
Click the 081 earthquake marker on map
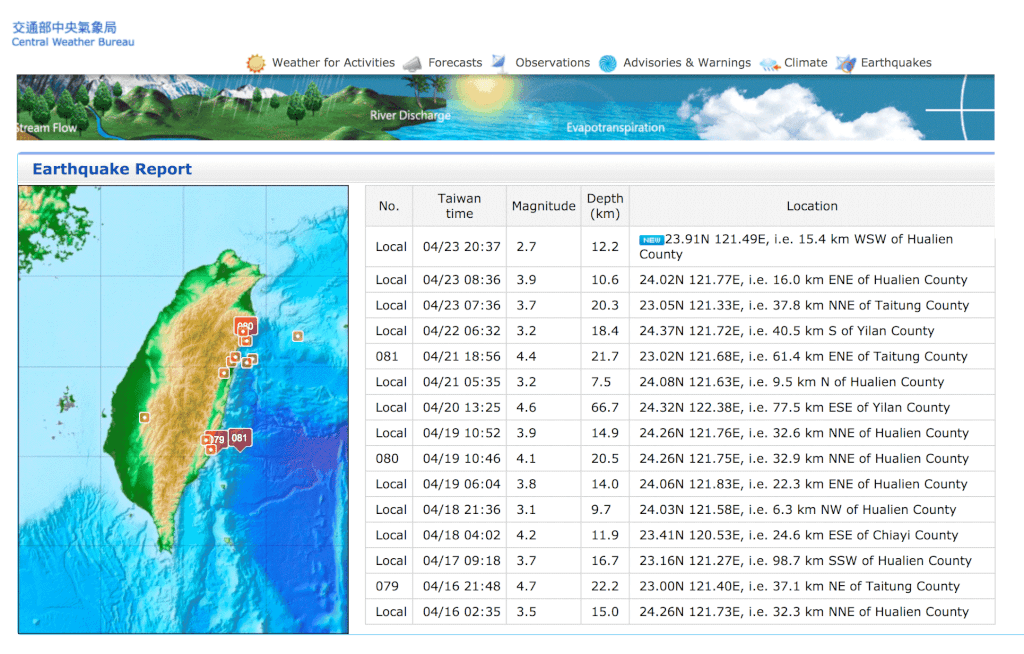click(x=239, y=438)
